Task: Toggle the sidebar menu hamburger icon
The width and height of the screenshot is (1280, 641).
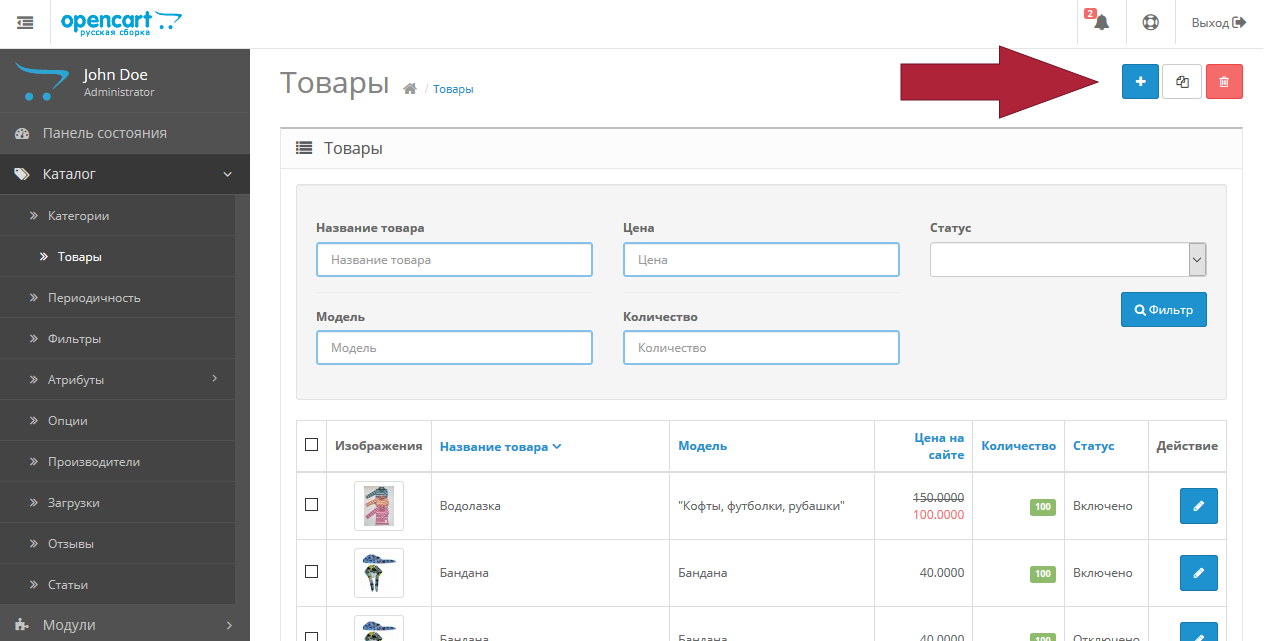Action: [x=25, y=22]
